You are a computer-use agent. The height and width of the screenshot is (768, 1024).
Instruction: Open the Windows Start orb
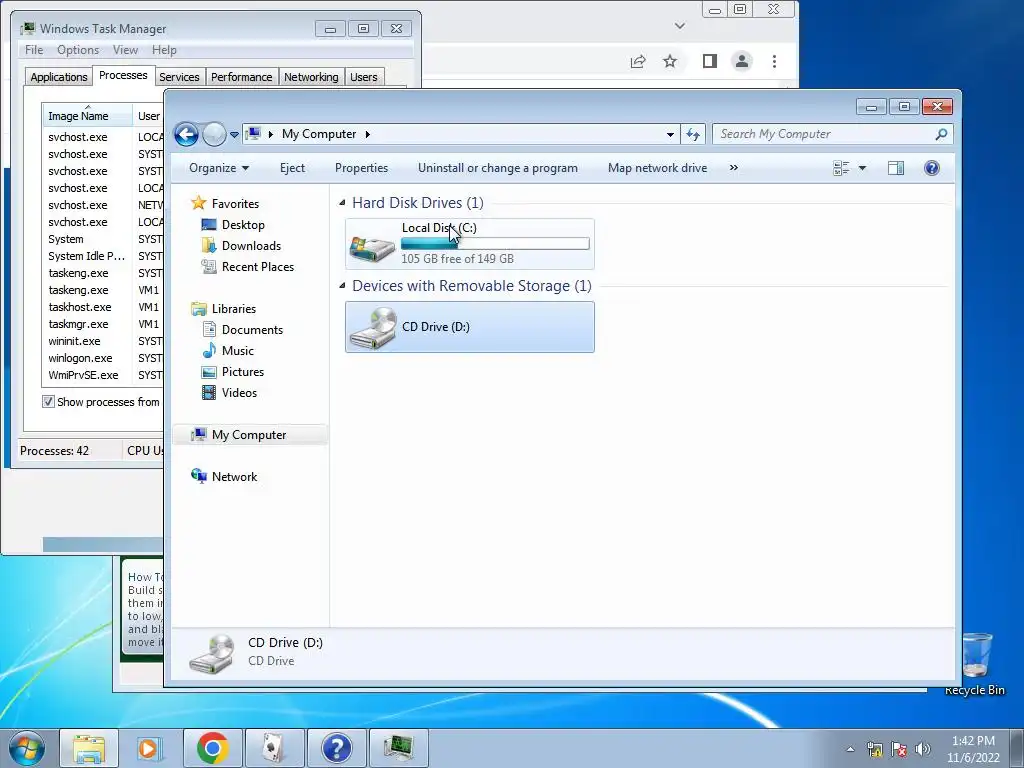[x=27, y=748]
